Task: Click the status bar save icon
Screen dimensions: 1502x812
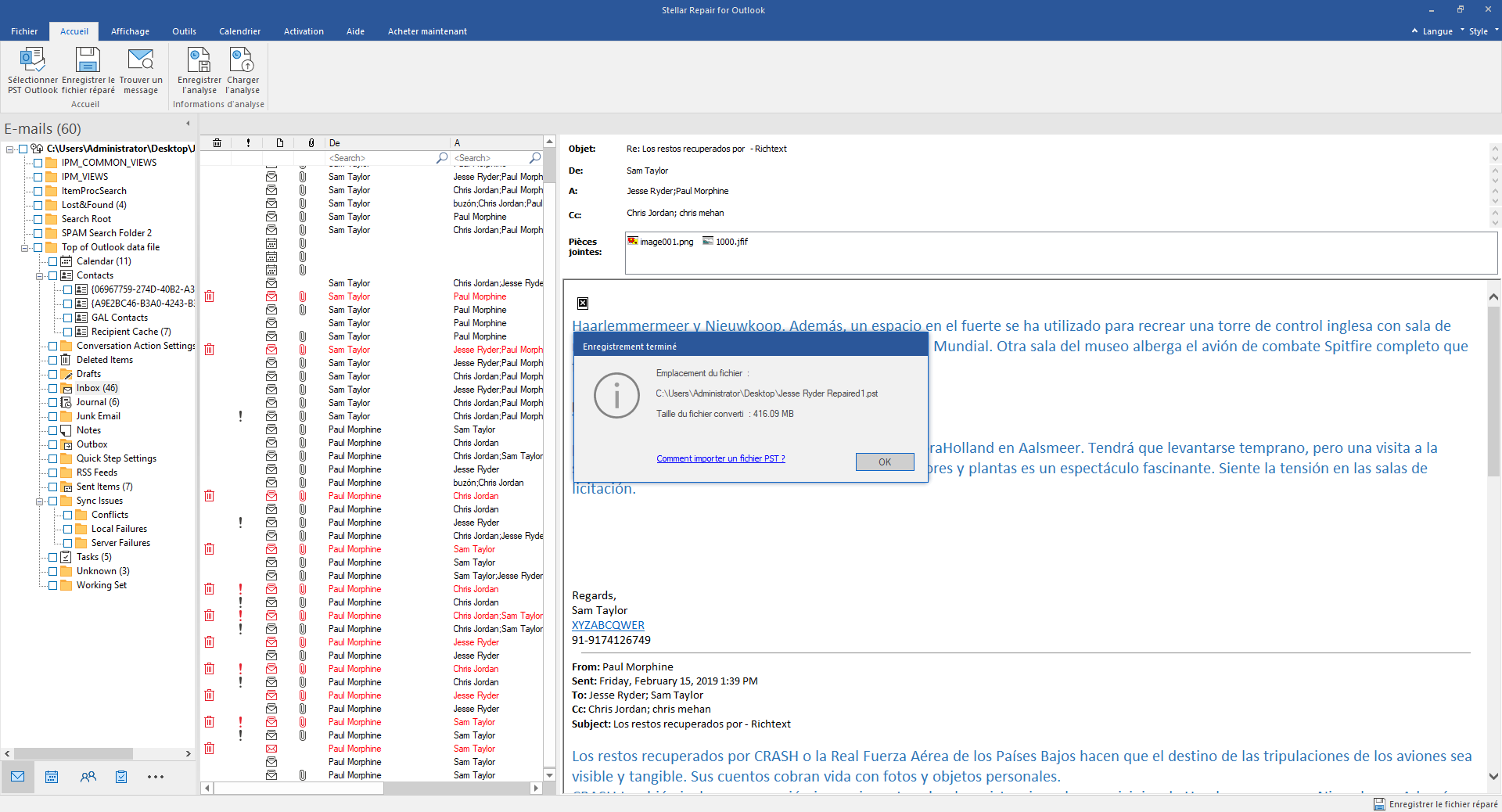Action: click(x=1379, y=804)
